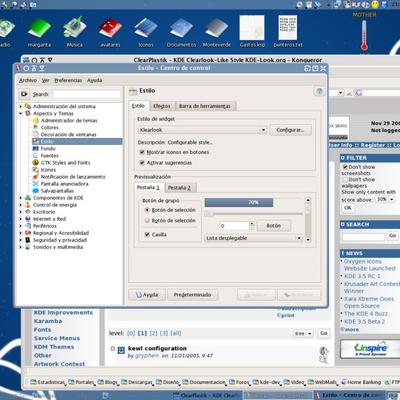Switch to Barra de herramientas tab

click(205, 106)
